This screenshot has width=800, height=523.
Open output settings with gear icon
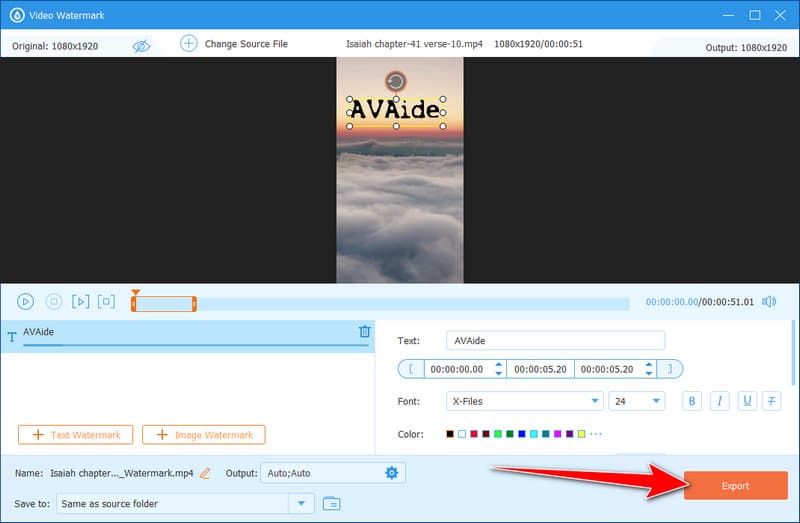[x=391, y=473]
